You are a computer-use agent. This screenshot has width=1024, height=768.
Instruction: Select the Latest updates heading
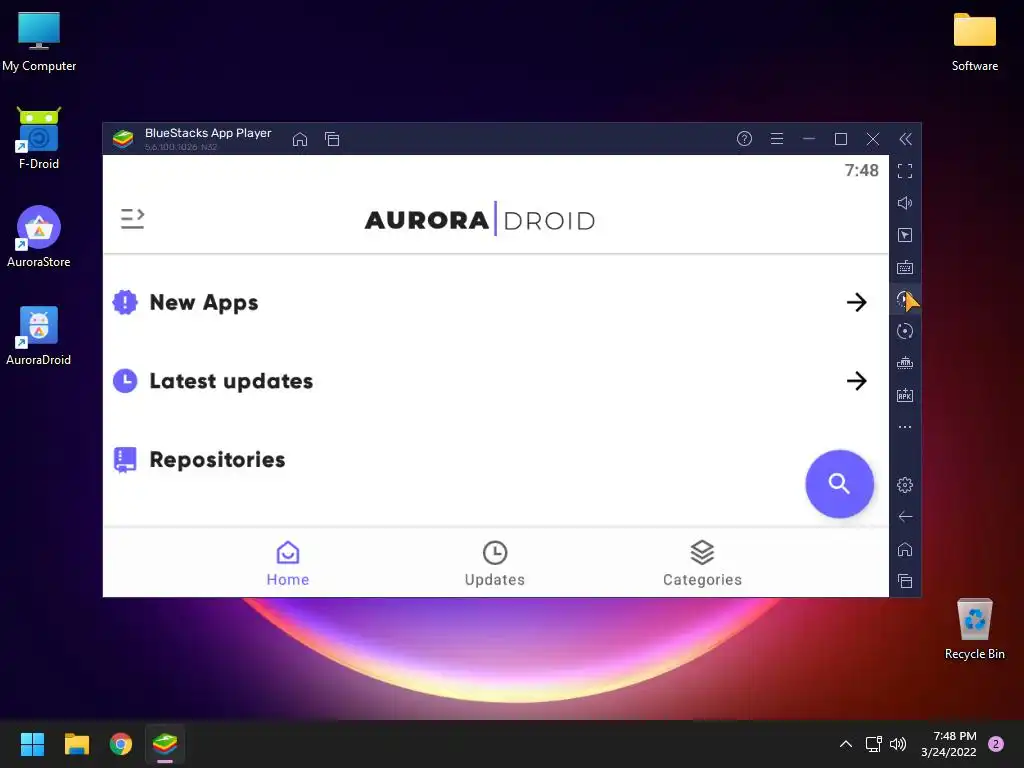click(231, 381)
